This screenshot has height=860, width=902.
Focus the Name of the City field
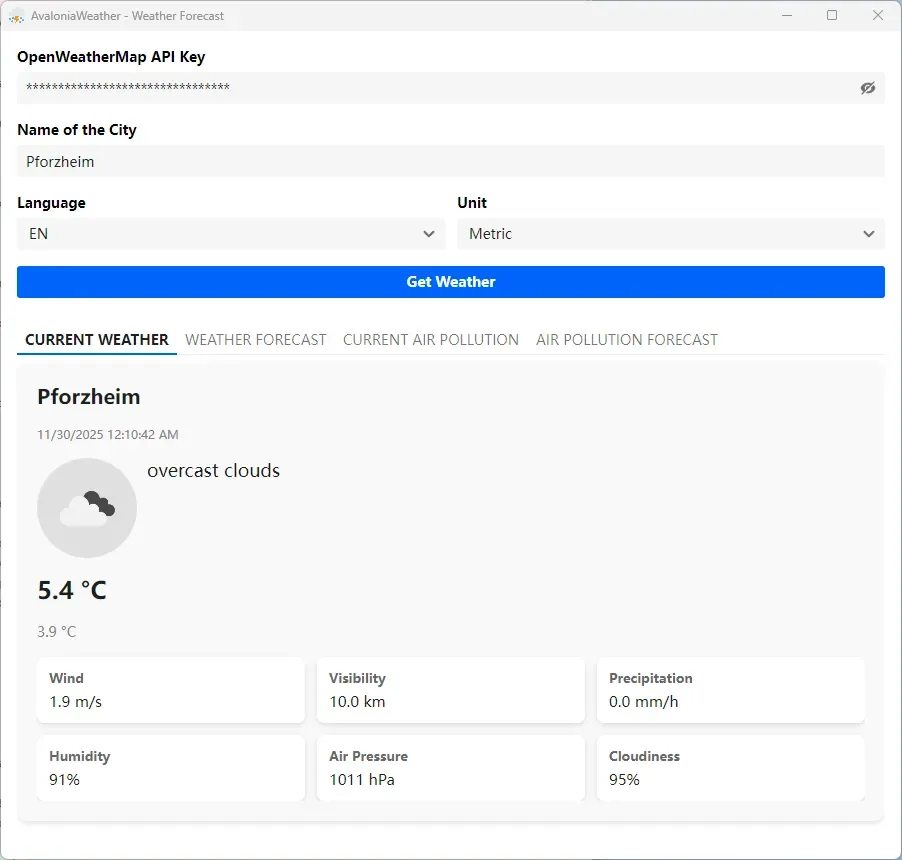coord(450,161)
